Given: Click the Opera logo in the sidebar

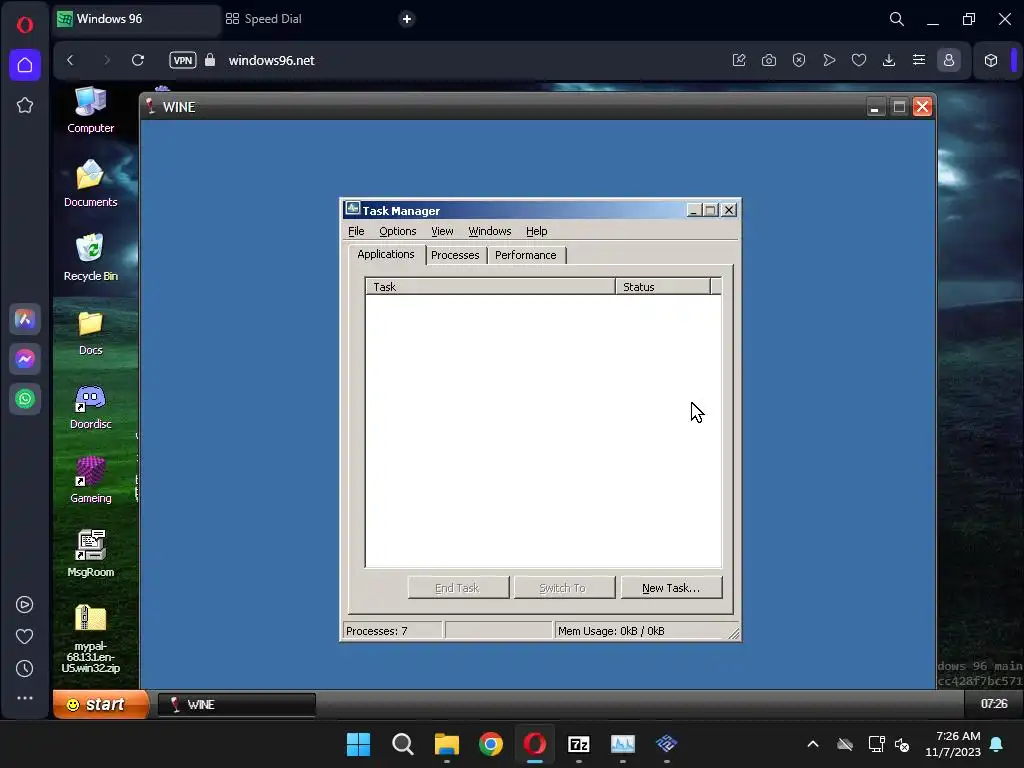Looking at the screenshot, I should click(25, 25).
